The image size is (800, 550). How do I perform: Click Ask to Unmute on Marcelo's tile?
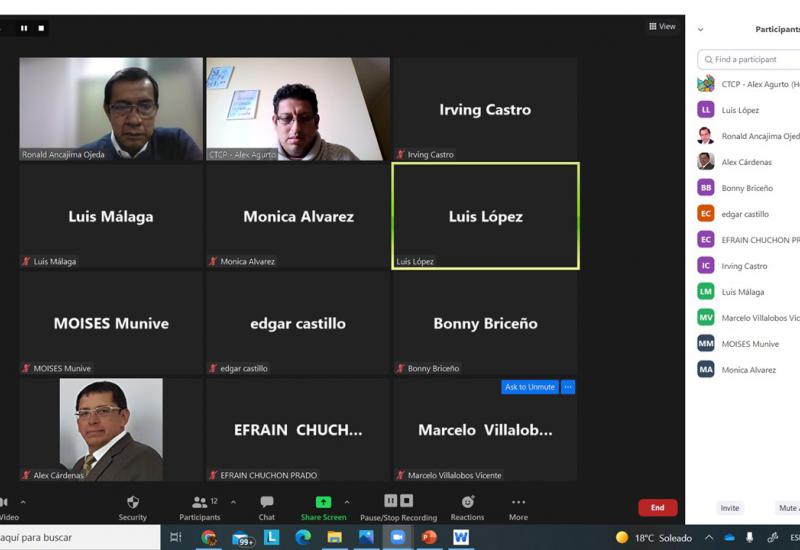tap(529, 387)
